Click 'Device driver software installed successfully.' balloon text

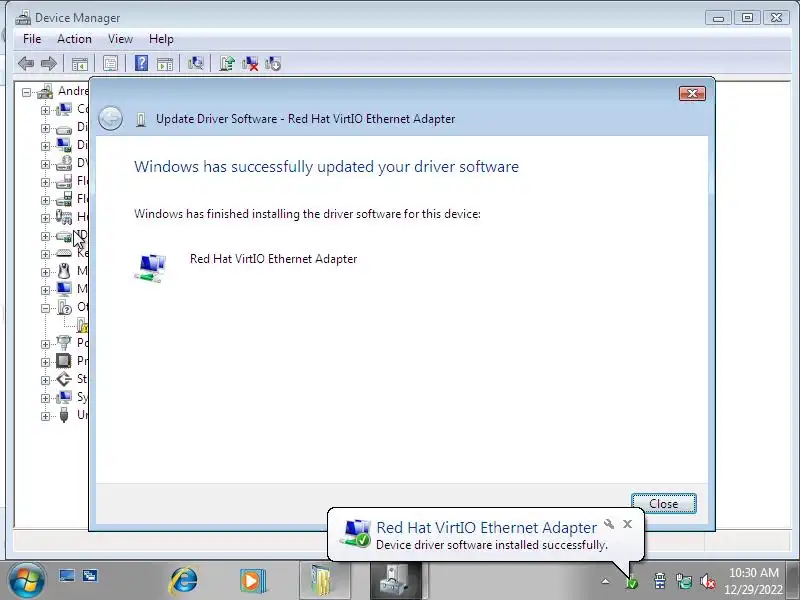coord(492,545)
